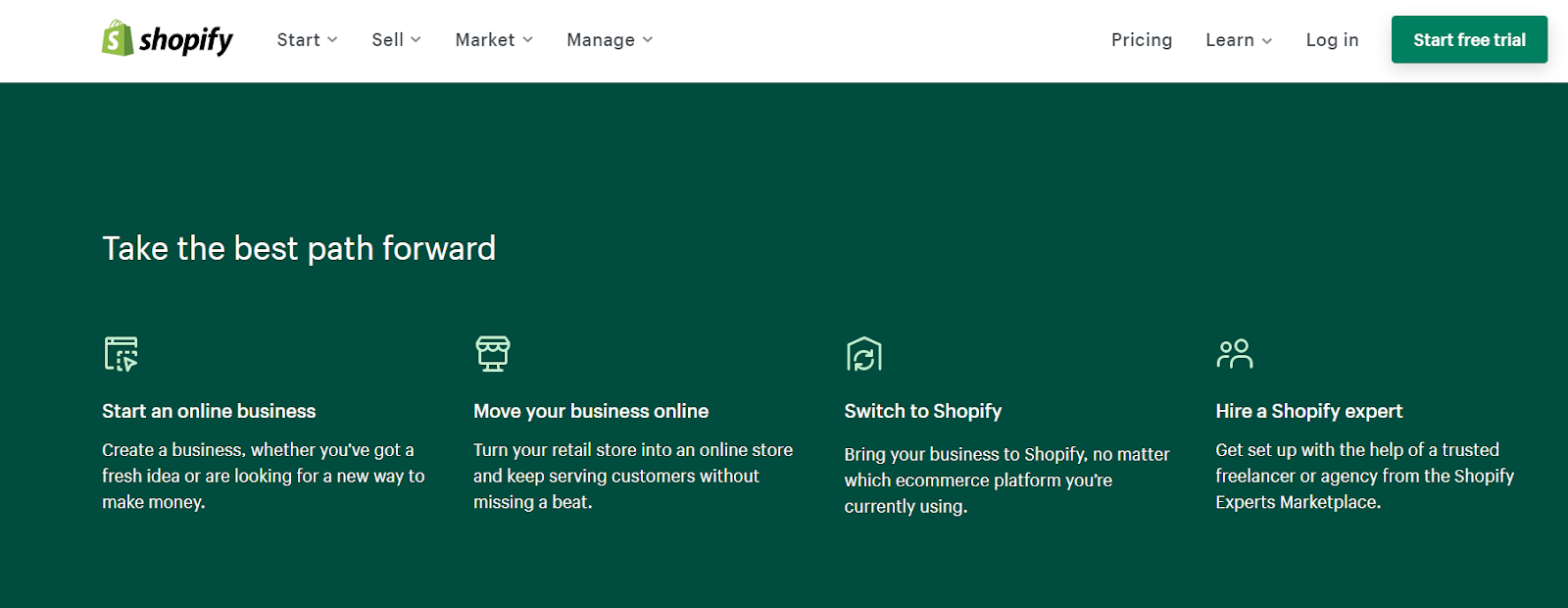
Task: Expand the Sell menu dropdown
Action: coord(396,40)
